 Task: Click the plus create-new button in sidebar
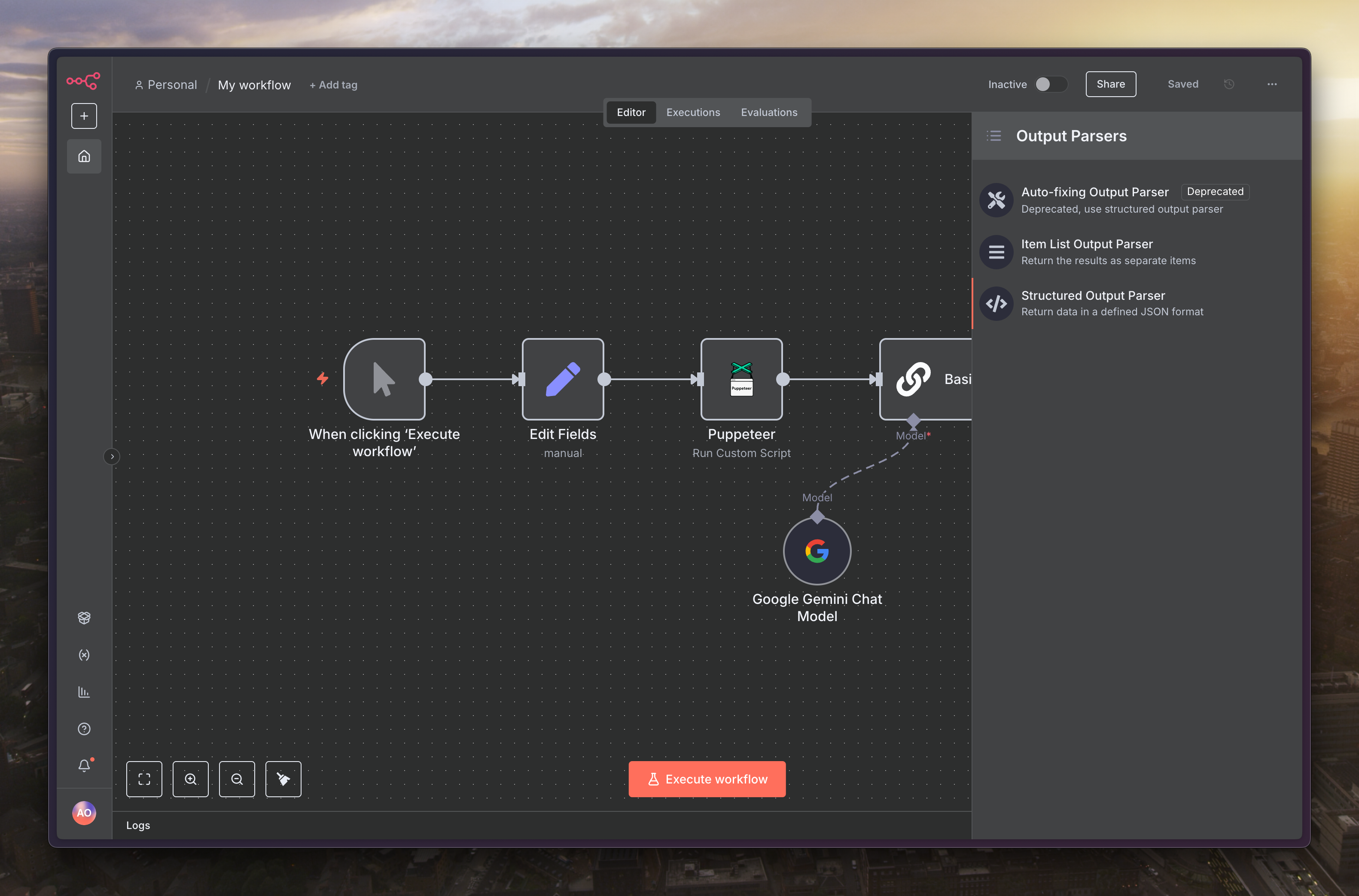pyautogui.click(x=84, y=116)
